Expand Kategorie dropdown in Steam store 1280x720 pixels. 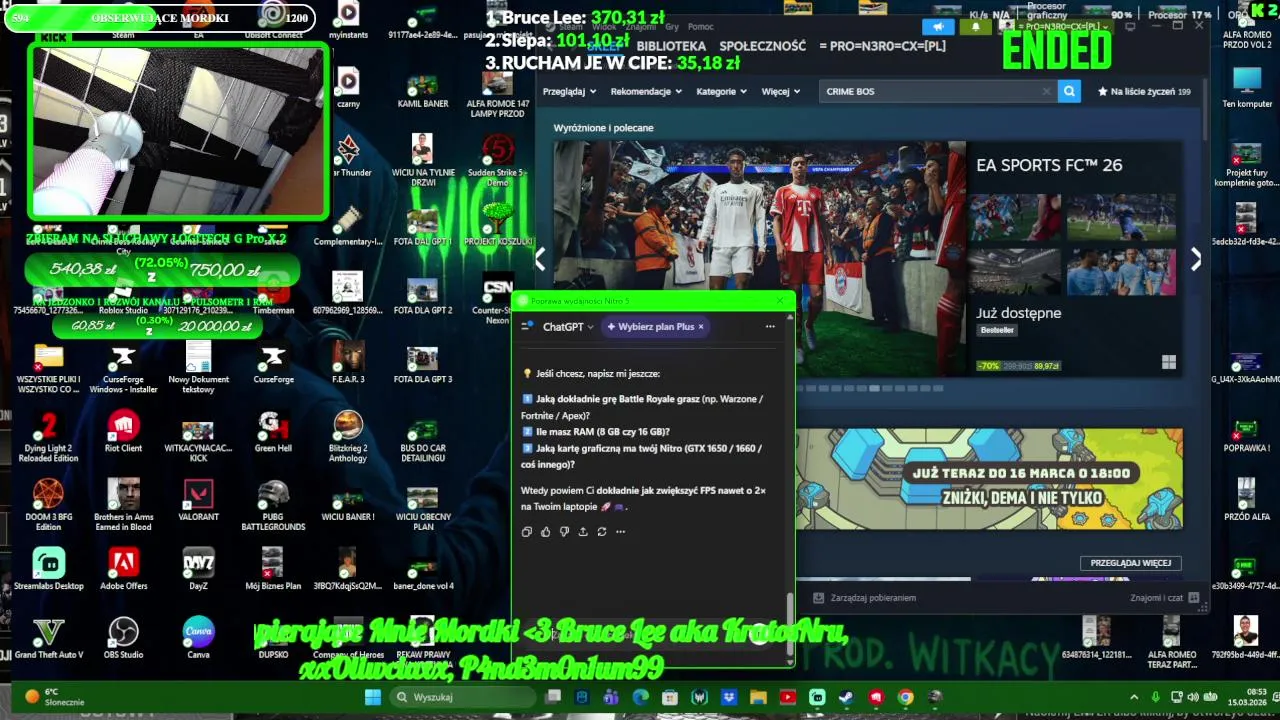click(x=721, y=91)
